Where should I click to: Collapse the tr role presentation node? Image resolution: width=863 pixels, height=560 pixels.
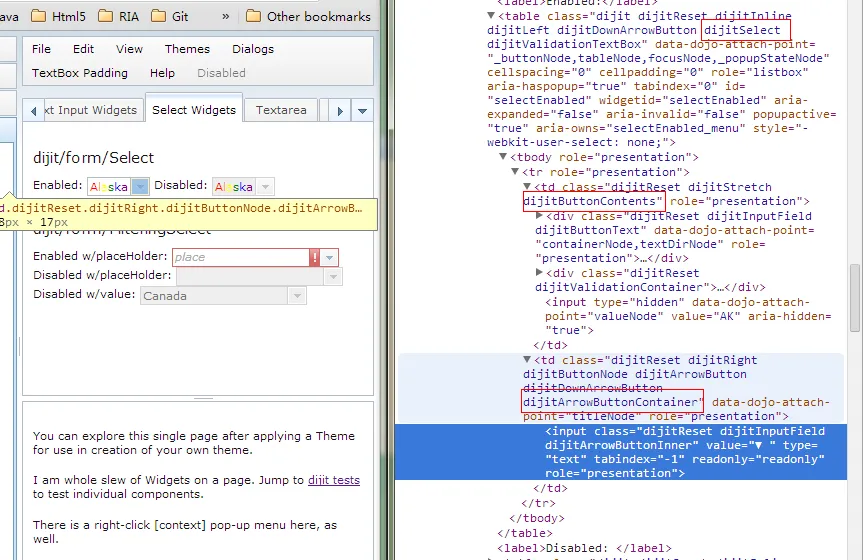(x=515, y=172)
